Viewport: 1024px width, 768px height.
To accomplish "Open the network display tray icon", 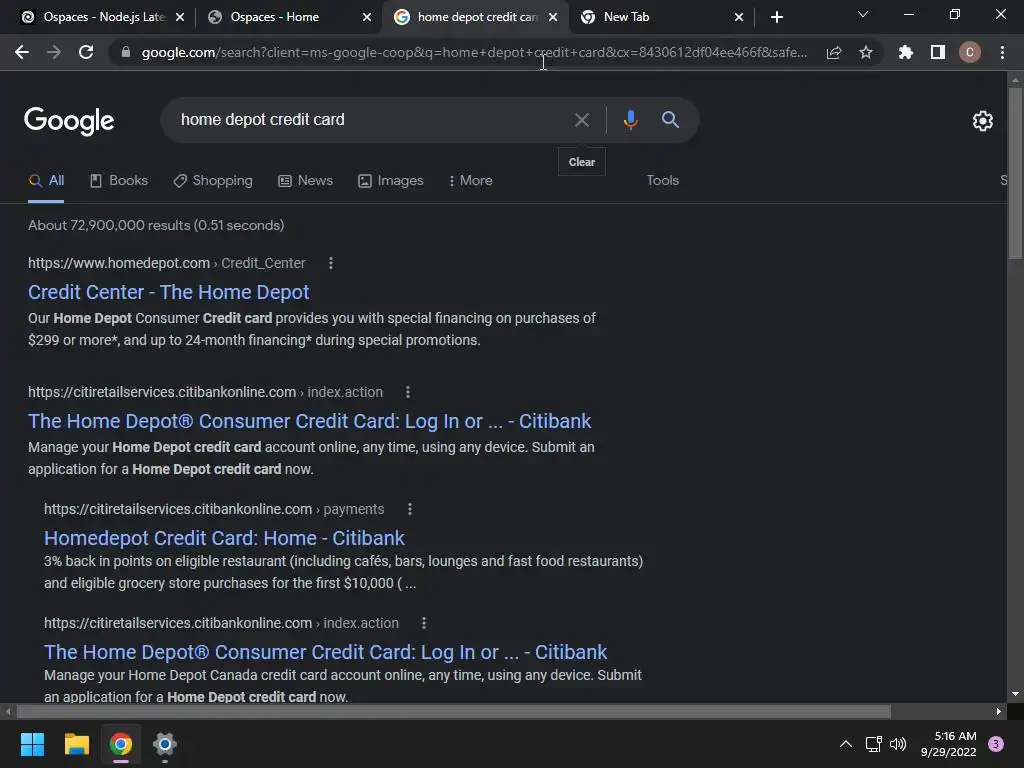I will 873,744.
